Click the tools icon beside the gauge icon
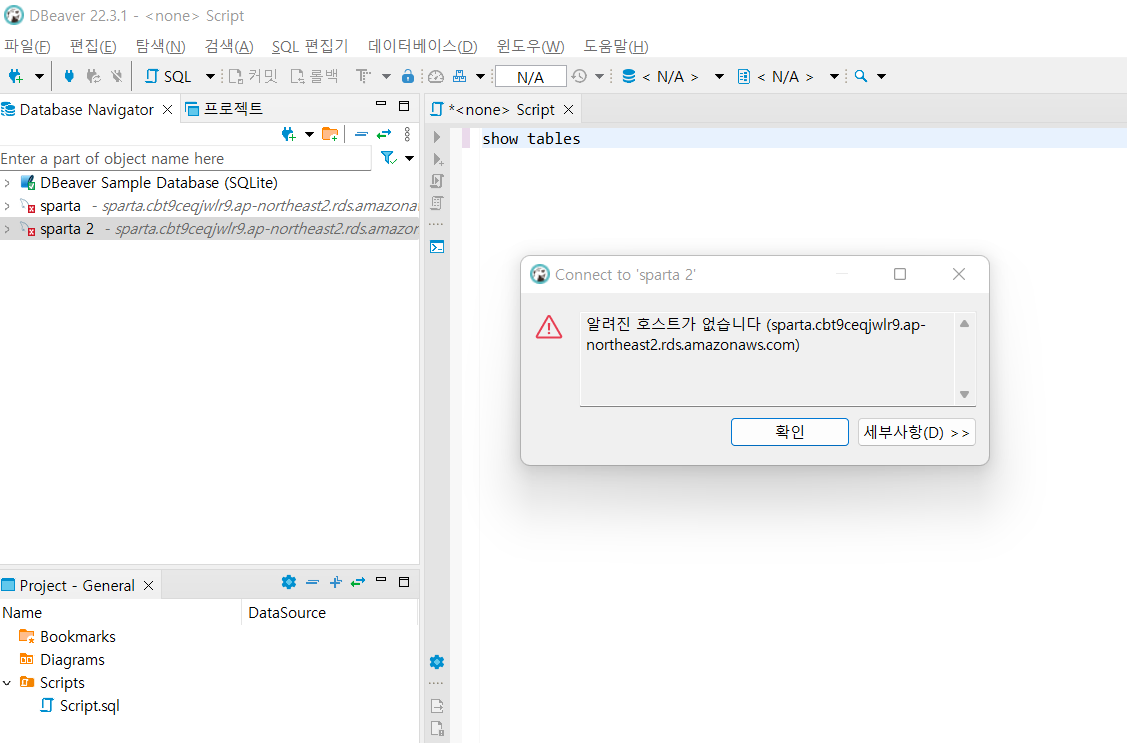Image resolution: width=1127 pixels, height=743 pixels. point(460,76)
